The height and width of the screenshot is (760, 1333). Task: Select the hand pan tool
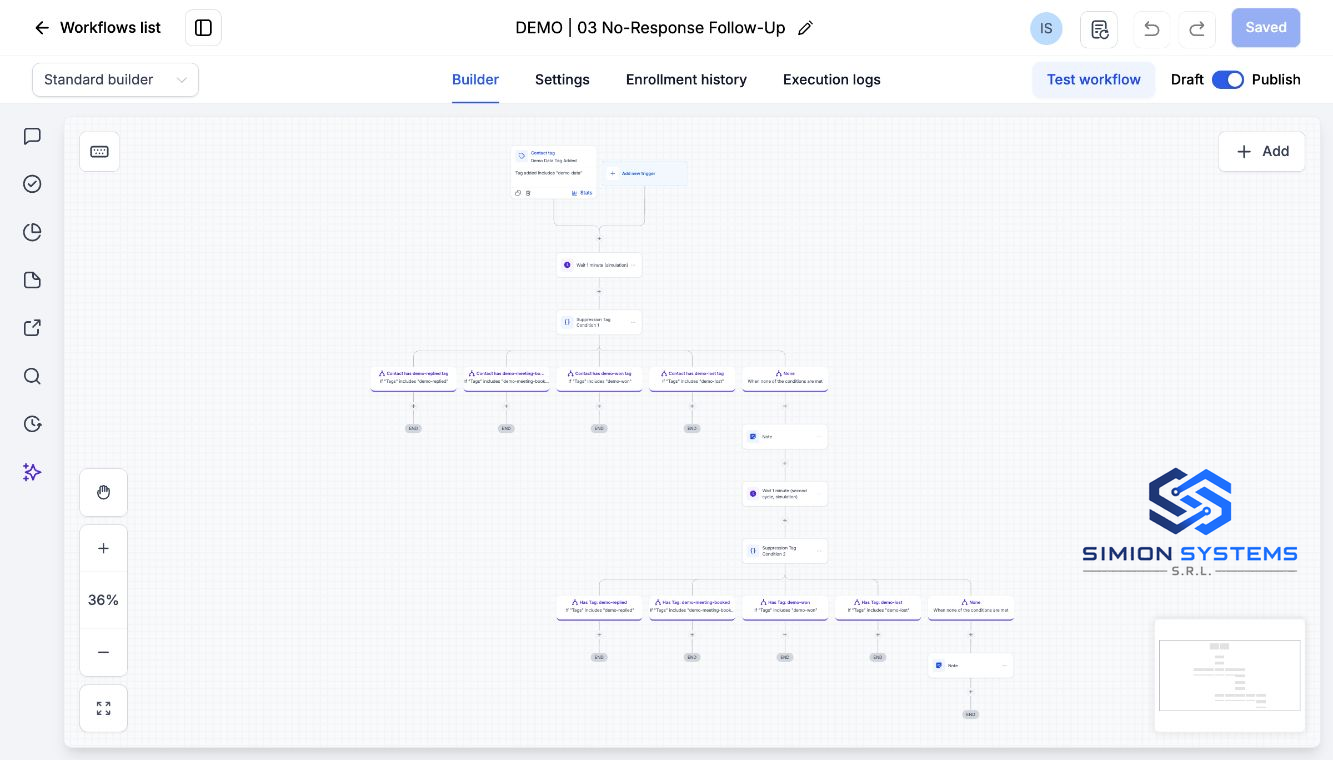tap(104, 492)
